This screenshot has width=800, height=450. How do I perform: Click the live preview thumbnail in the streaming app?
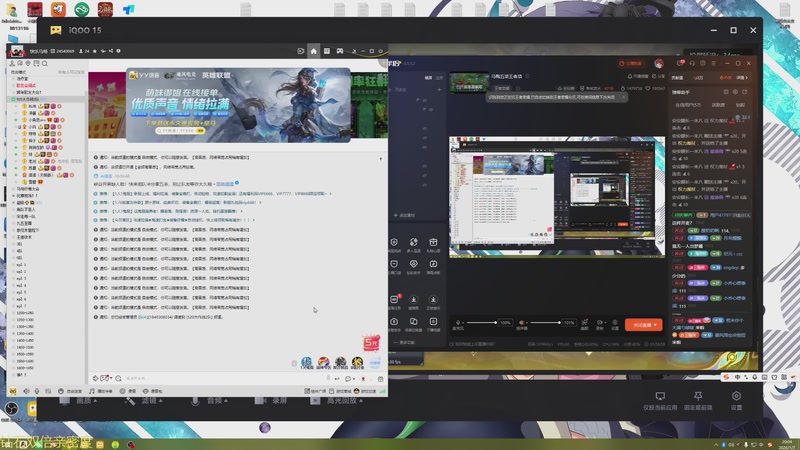(468, 82)
